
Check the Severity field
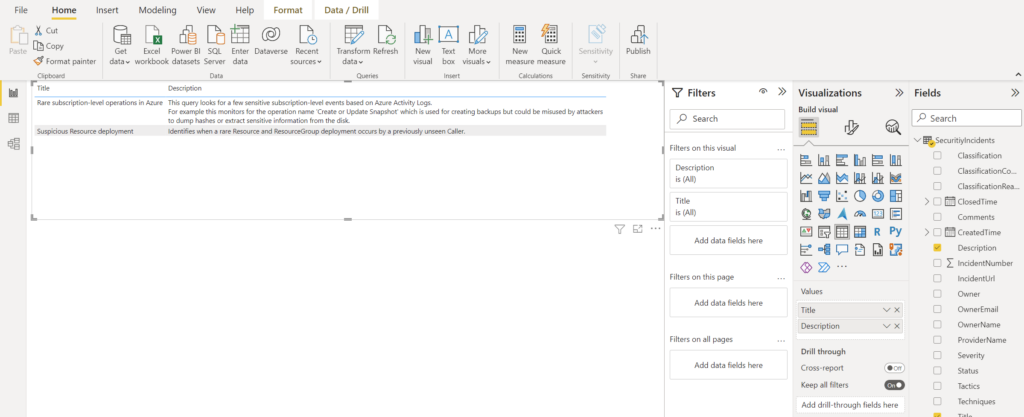coord(937,356)
